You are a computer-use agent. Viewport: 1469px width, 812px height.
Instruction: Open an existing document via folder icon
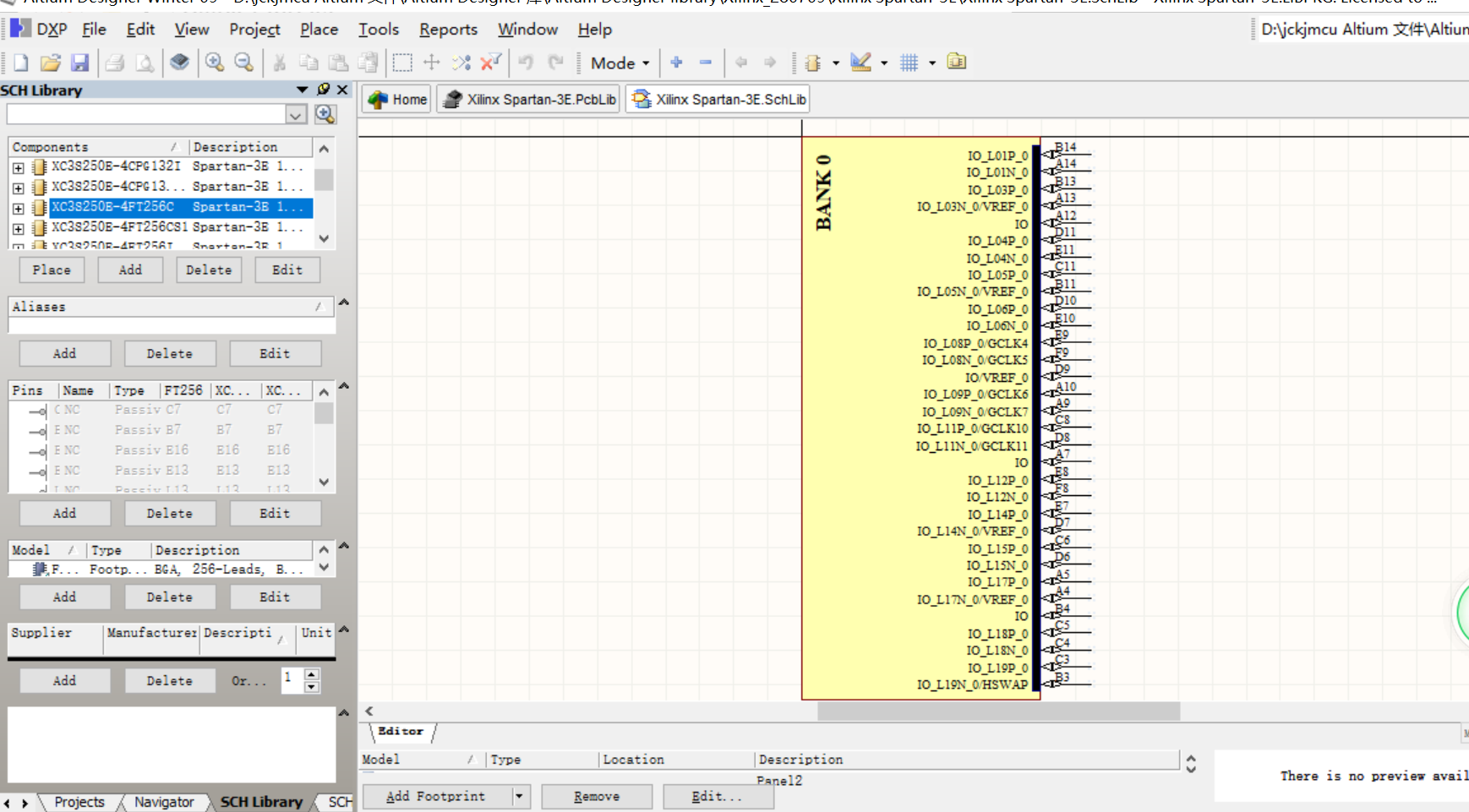tap(51, 63)
